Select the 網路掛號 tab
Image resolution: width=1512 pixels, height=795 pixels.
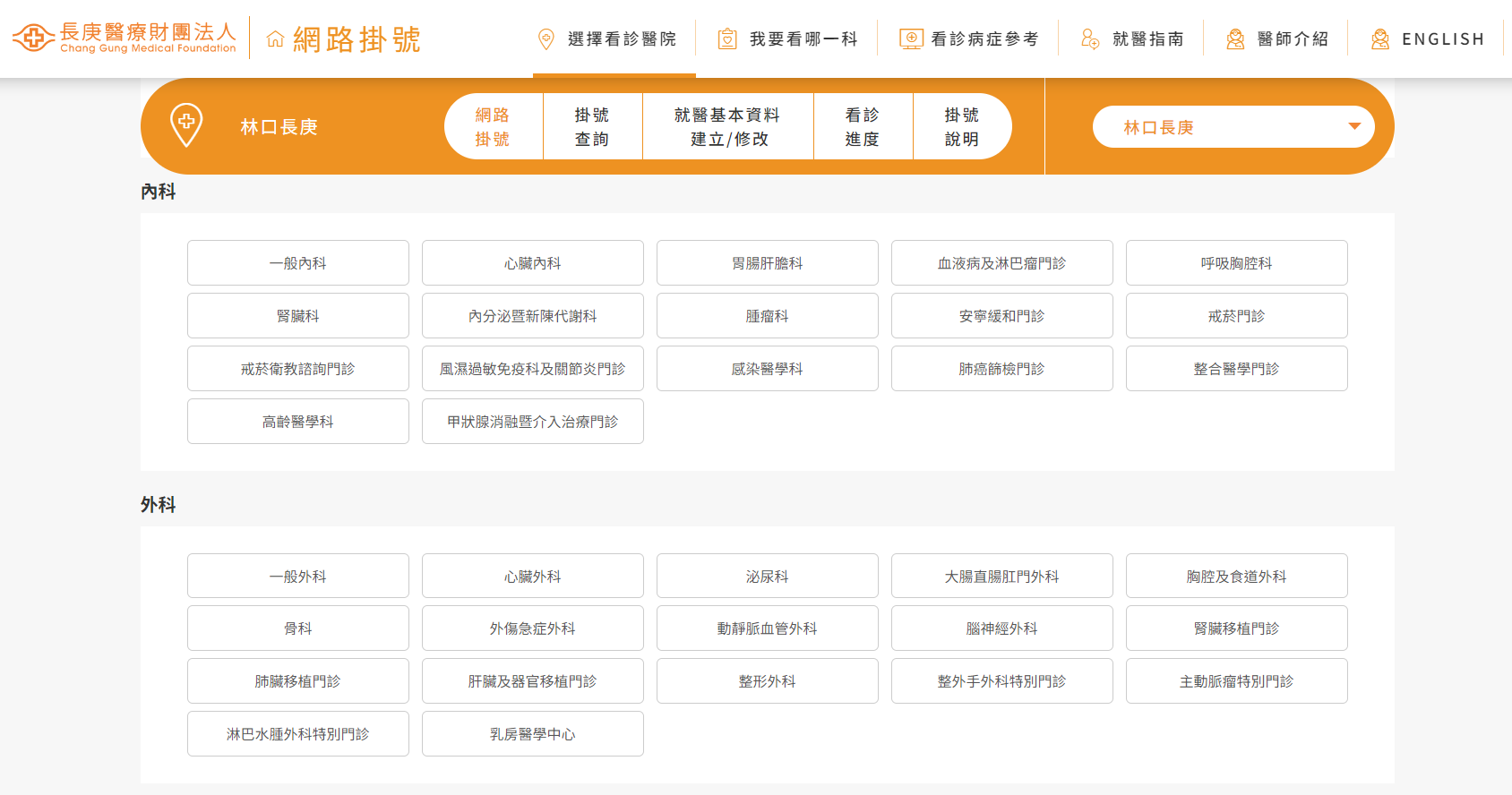tap(493, 126)
